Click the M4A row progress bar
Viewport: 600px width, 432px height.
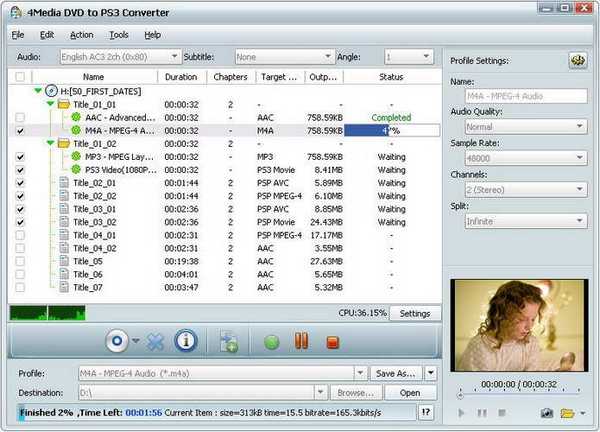tap(392, 130)
